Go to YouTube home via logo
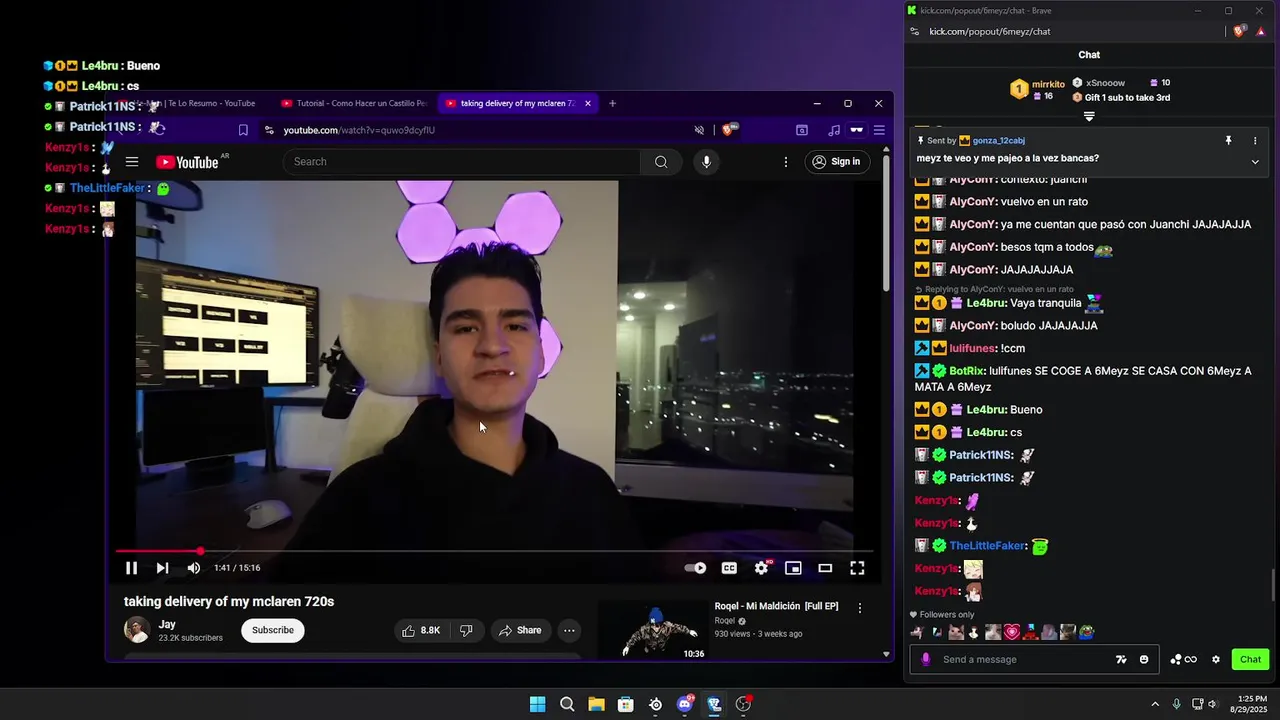Screen dimensions: 1280x720 [x=187, y=162]
